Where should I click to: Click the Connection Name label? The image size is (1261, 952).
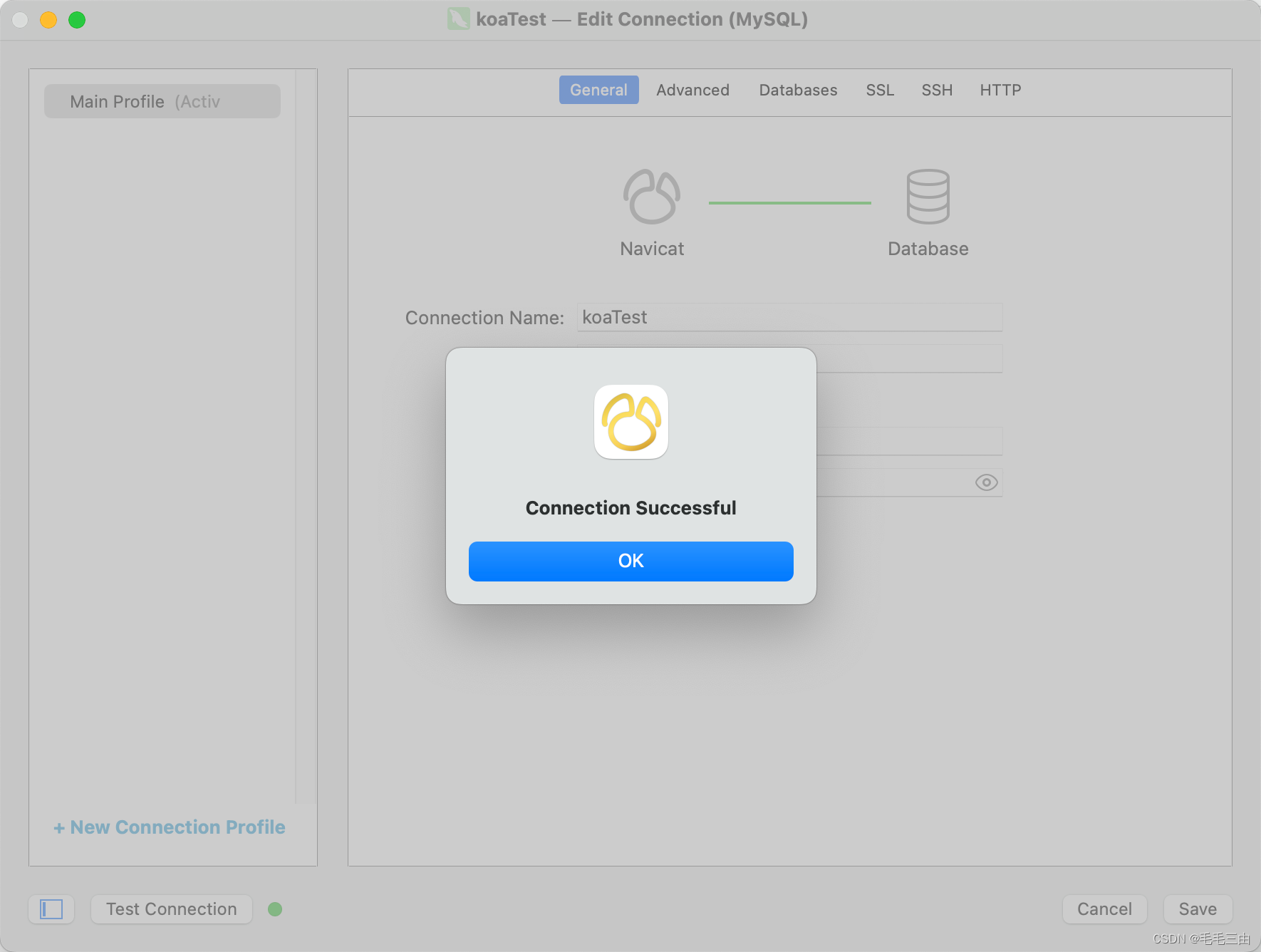click(484, 318)
